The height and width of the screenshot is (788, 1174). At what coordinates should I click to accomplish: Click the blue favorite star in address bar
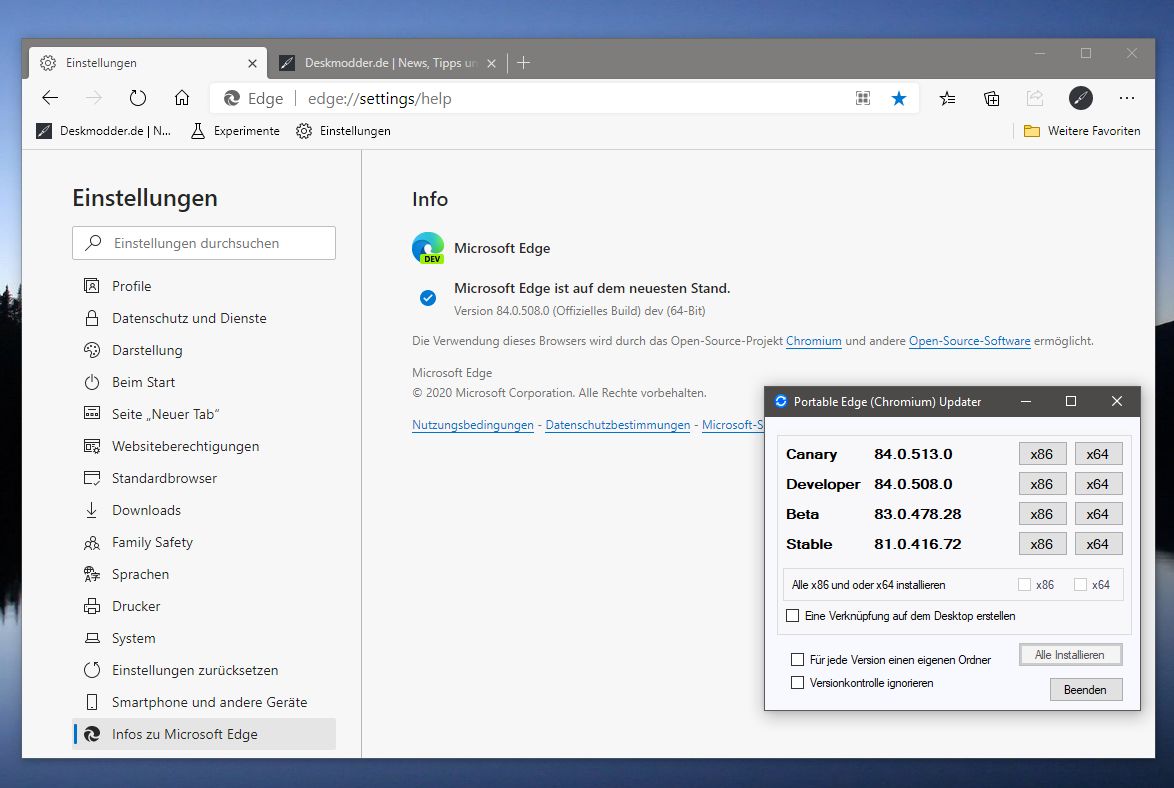click(898, 98)
